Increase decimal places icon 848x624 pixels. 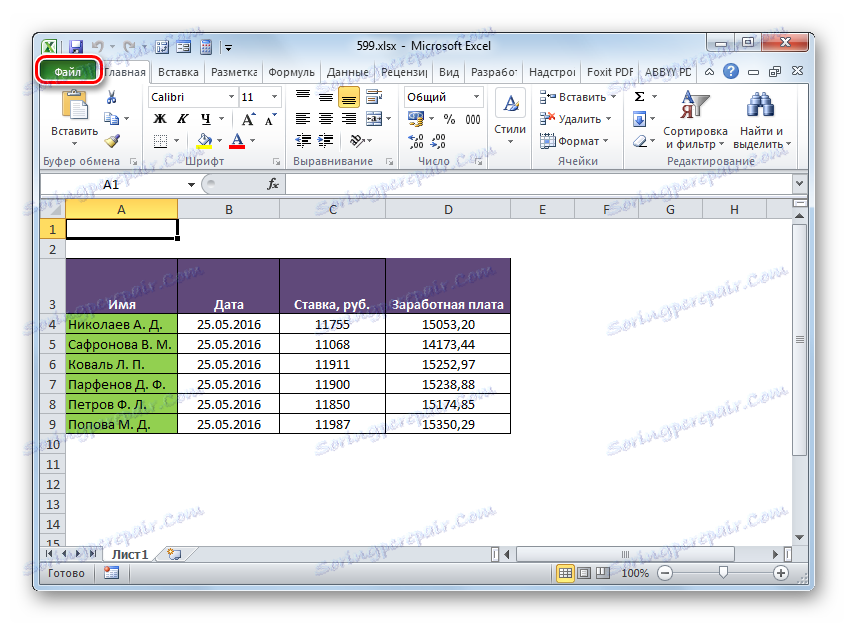click(x=416, y=141)
